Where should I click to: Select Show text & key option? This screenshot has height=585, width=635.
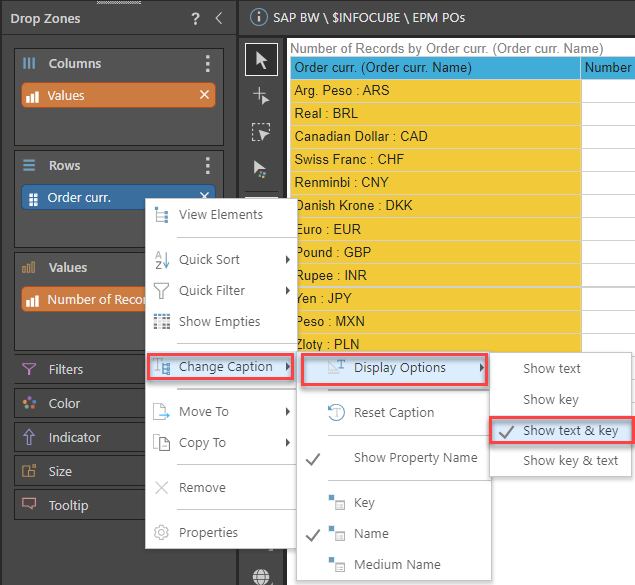(x=570, y=430)
